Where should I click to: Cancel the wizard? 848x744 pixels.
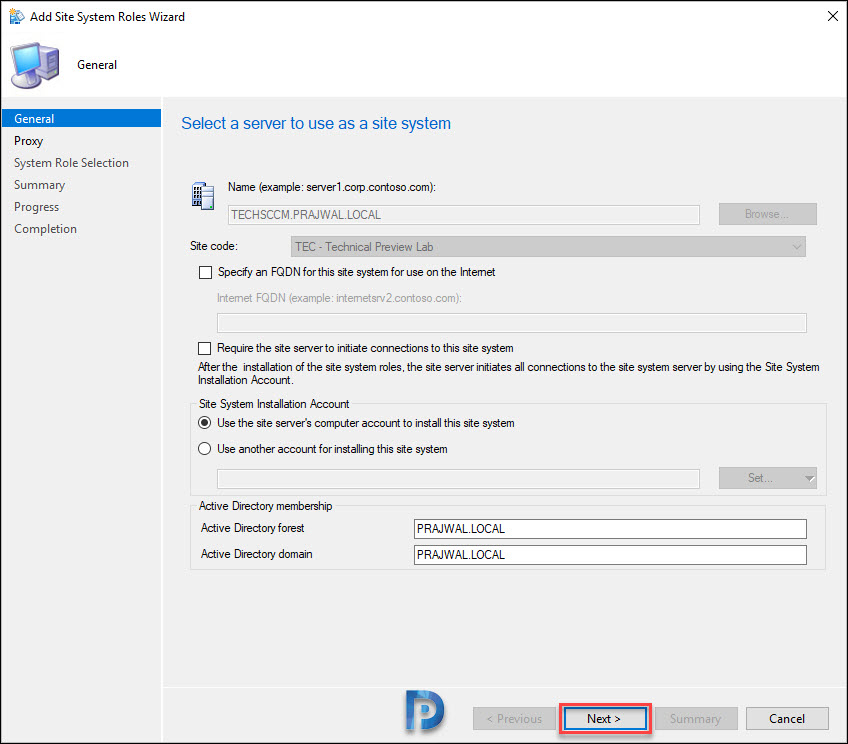(x=787, y=719)
